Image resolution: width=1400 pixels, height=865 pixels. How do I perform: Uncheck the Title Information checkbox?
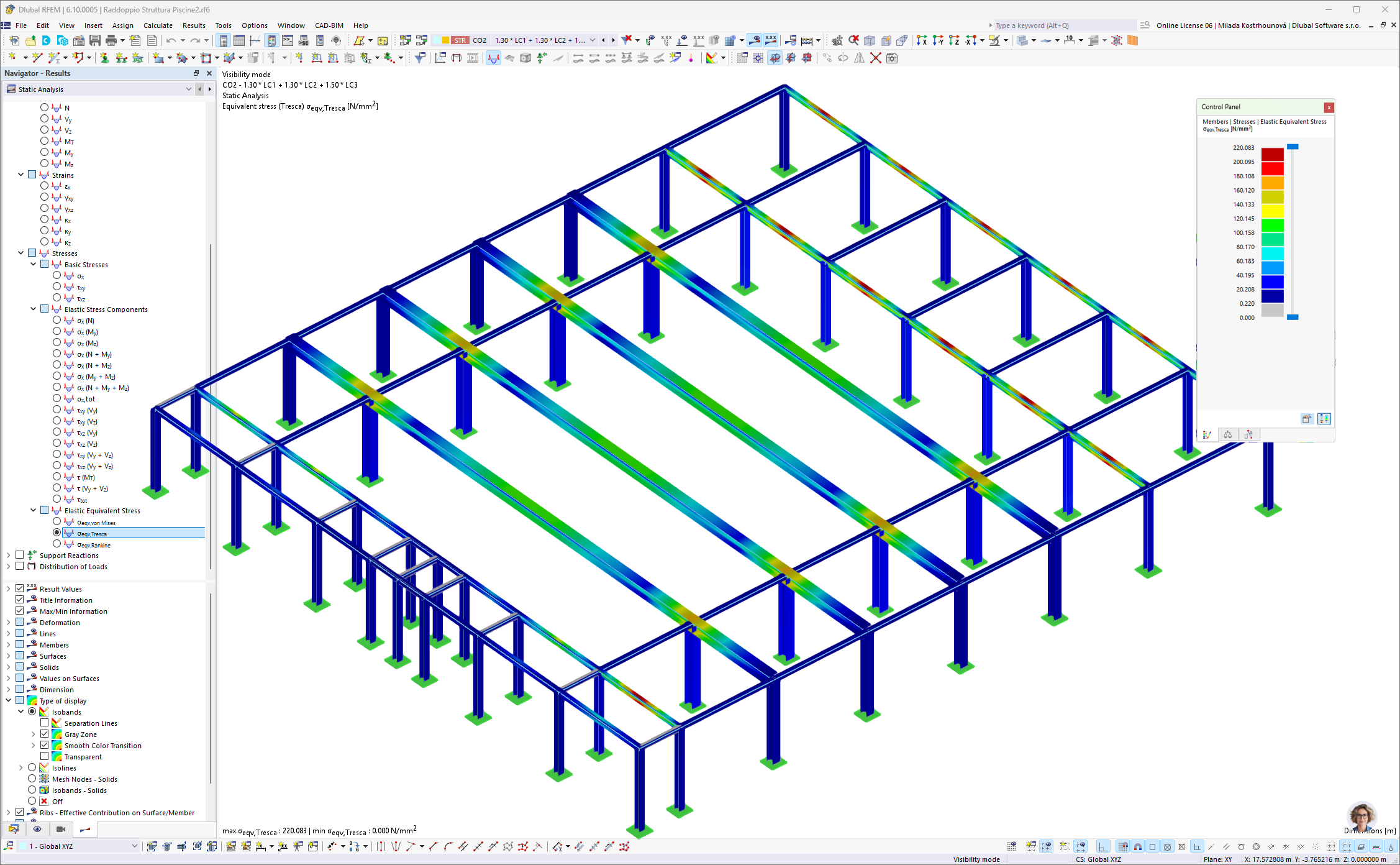(19, 600)
